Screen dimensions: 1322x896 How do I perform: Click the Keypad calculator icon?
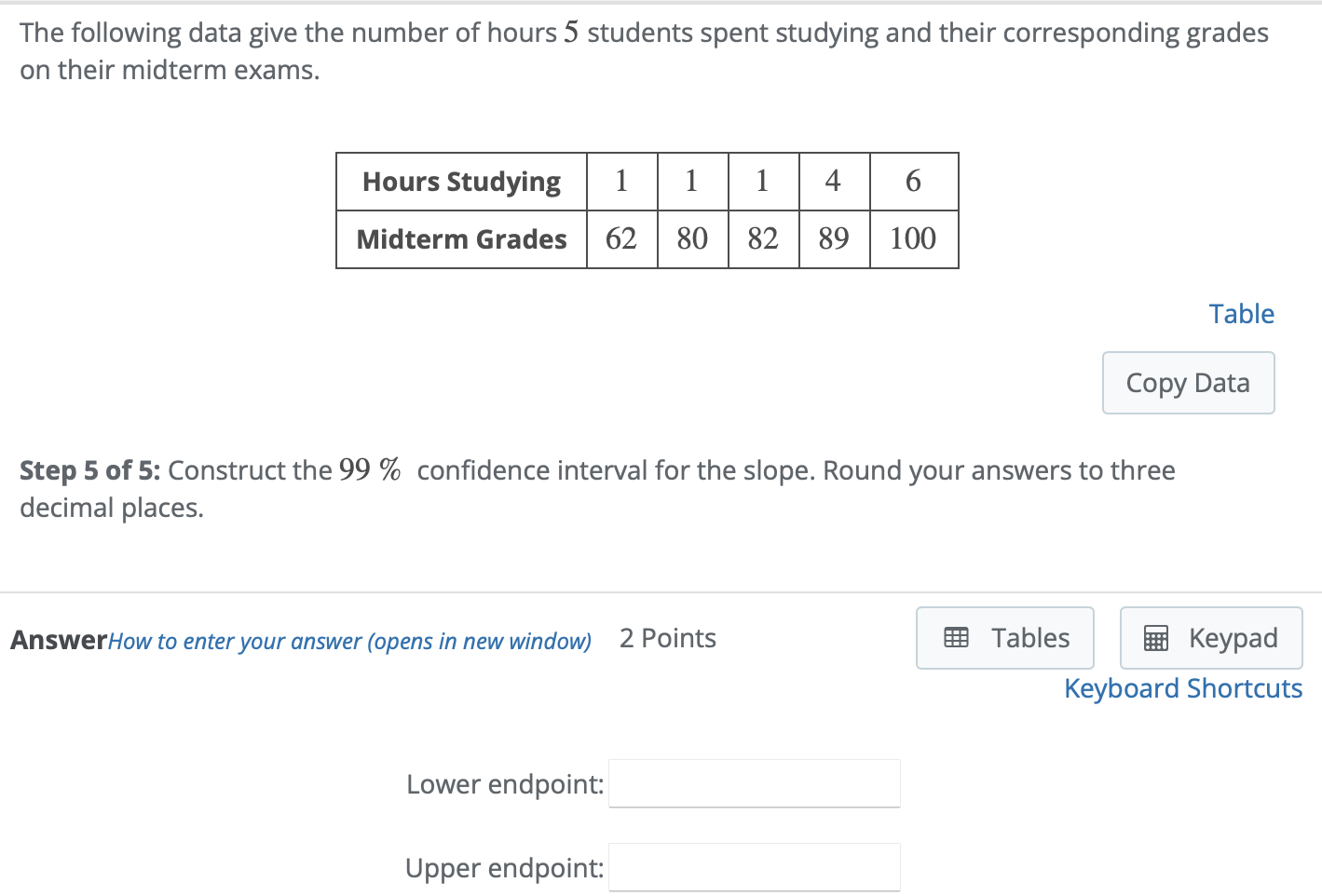pos(1155,637)
